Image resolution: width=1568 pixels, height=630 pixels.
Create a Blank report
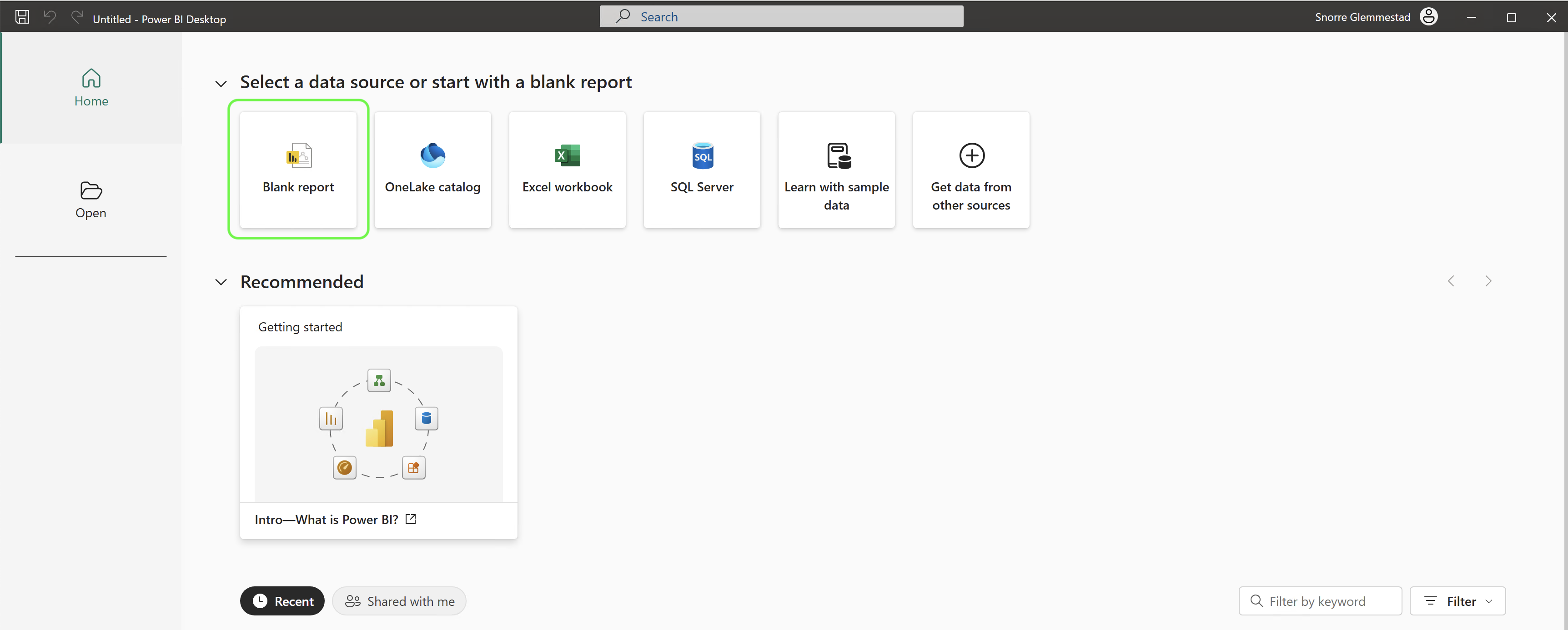pos(298,170)
